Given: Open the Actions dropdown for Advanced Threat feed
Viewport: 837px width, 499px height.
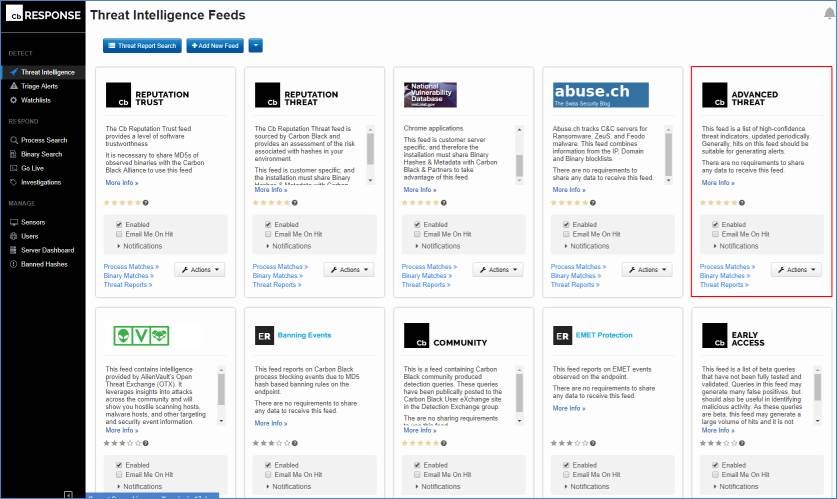Looking at the screenshot, I should (796, 270).
